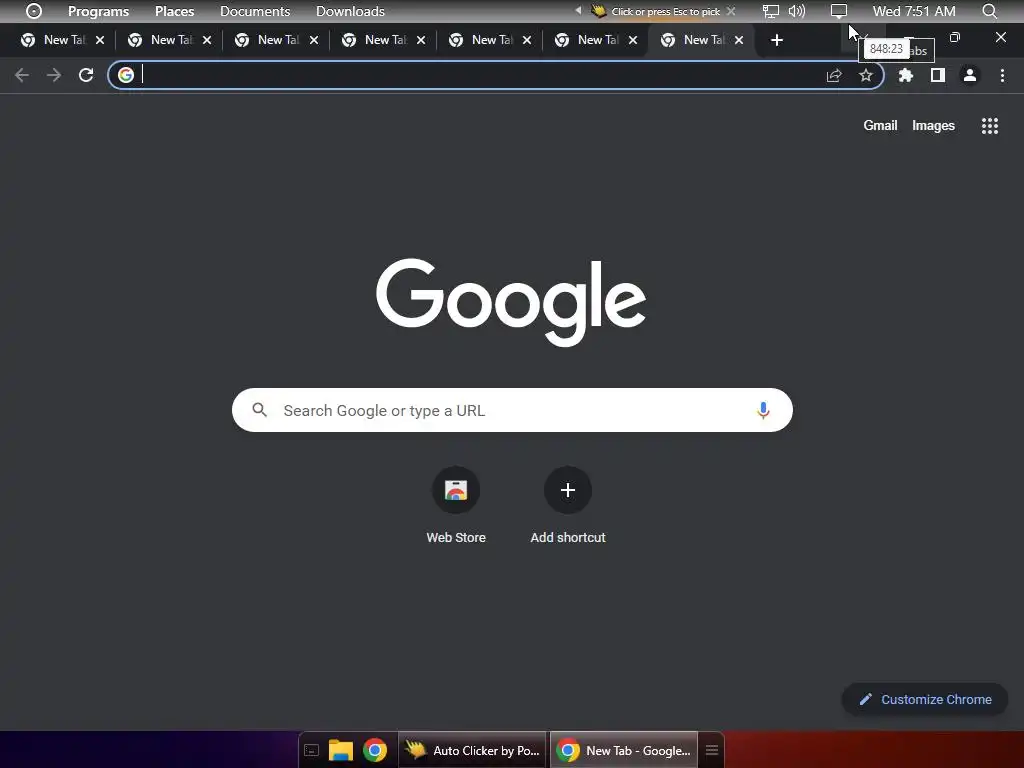
Task: Open Google Images link
Action: click(x=933, y=125)
